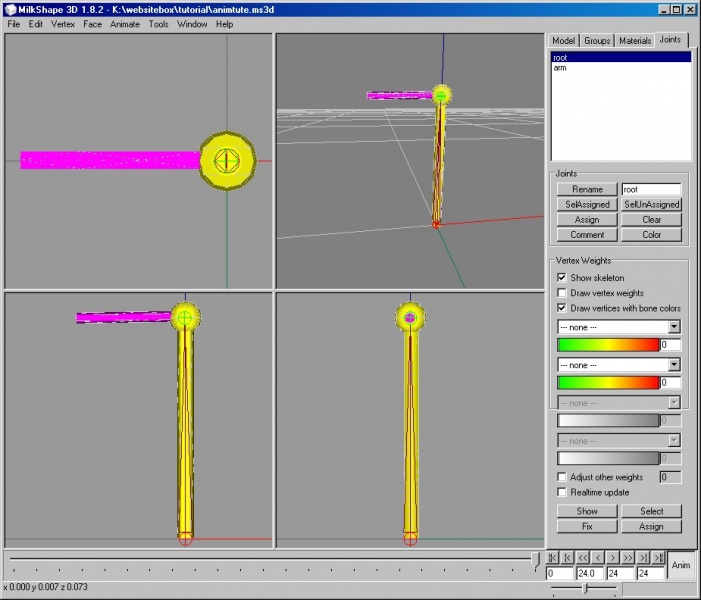Jump to last frame playback button
Screen dimensions: 701x600
[x=657, y=557]
